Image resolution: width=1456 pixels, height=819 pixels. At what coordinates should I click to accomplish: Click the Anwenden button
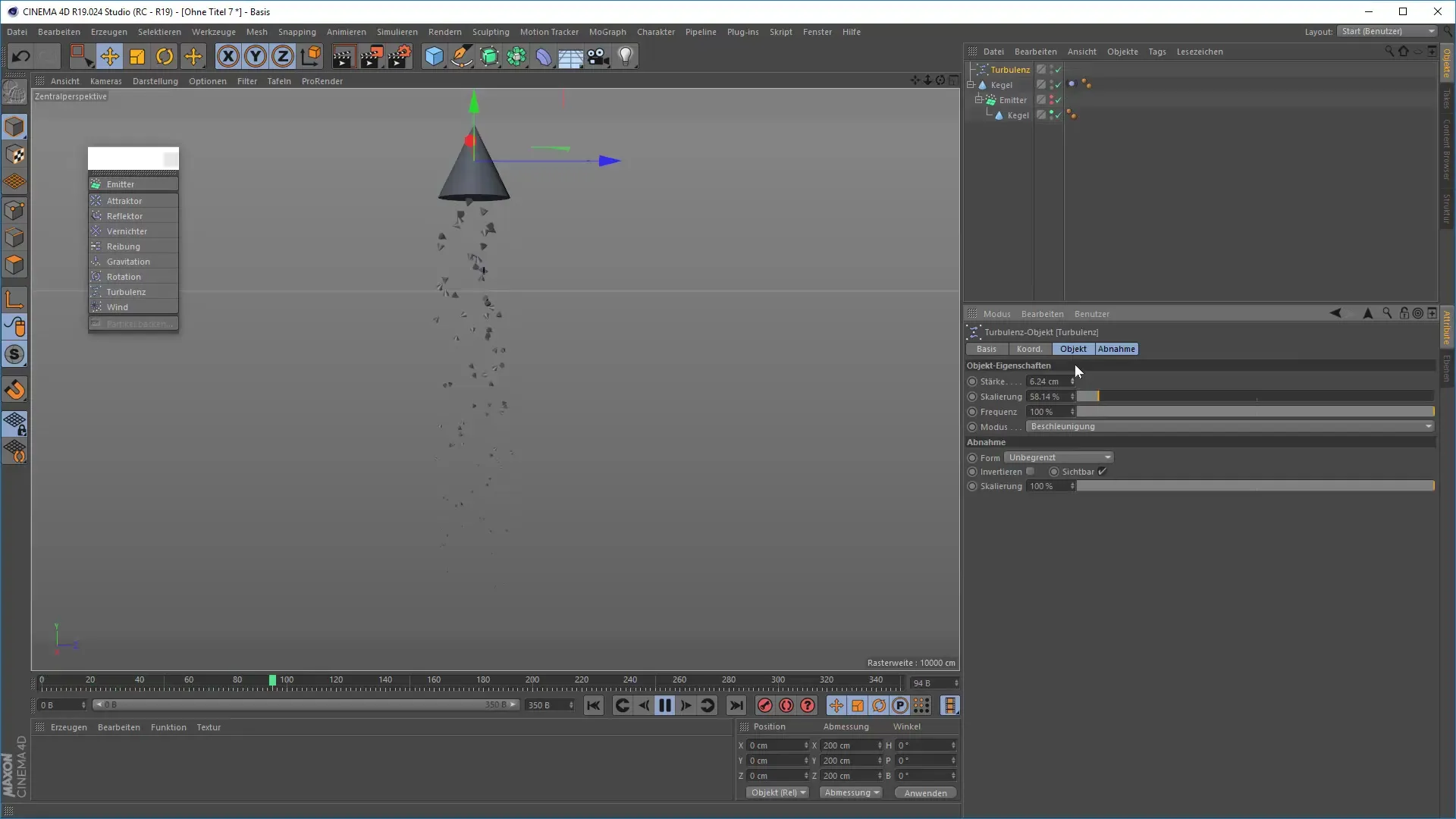tap(925, 793)
